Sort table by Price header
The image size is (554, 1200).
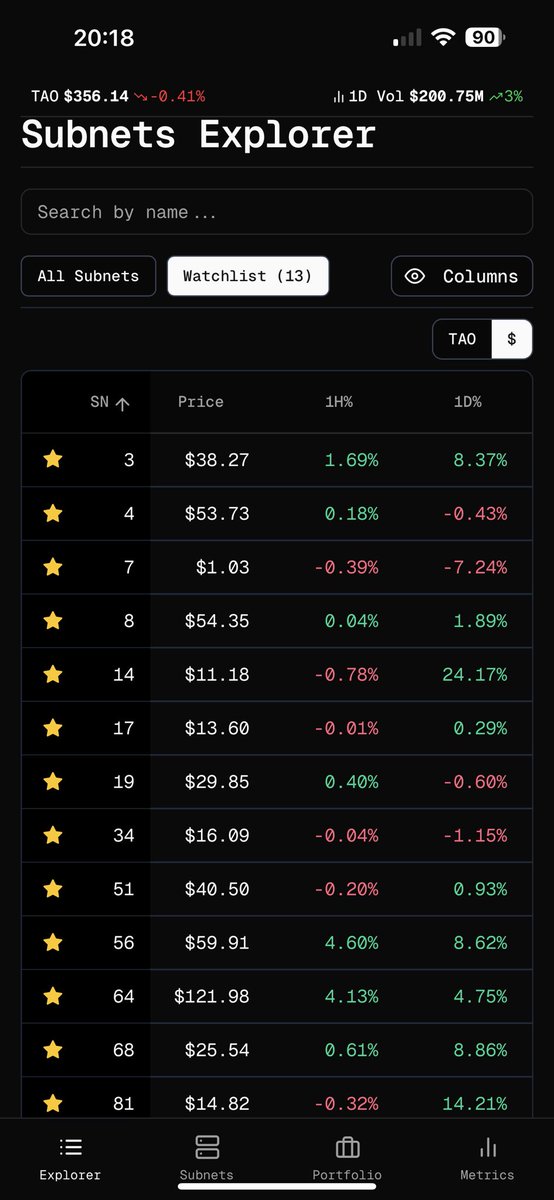(x=201, y=402)
